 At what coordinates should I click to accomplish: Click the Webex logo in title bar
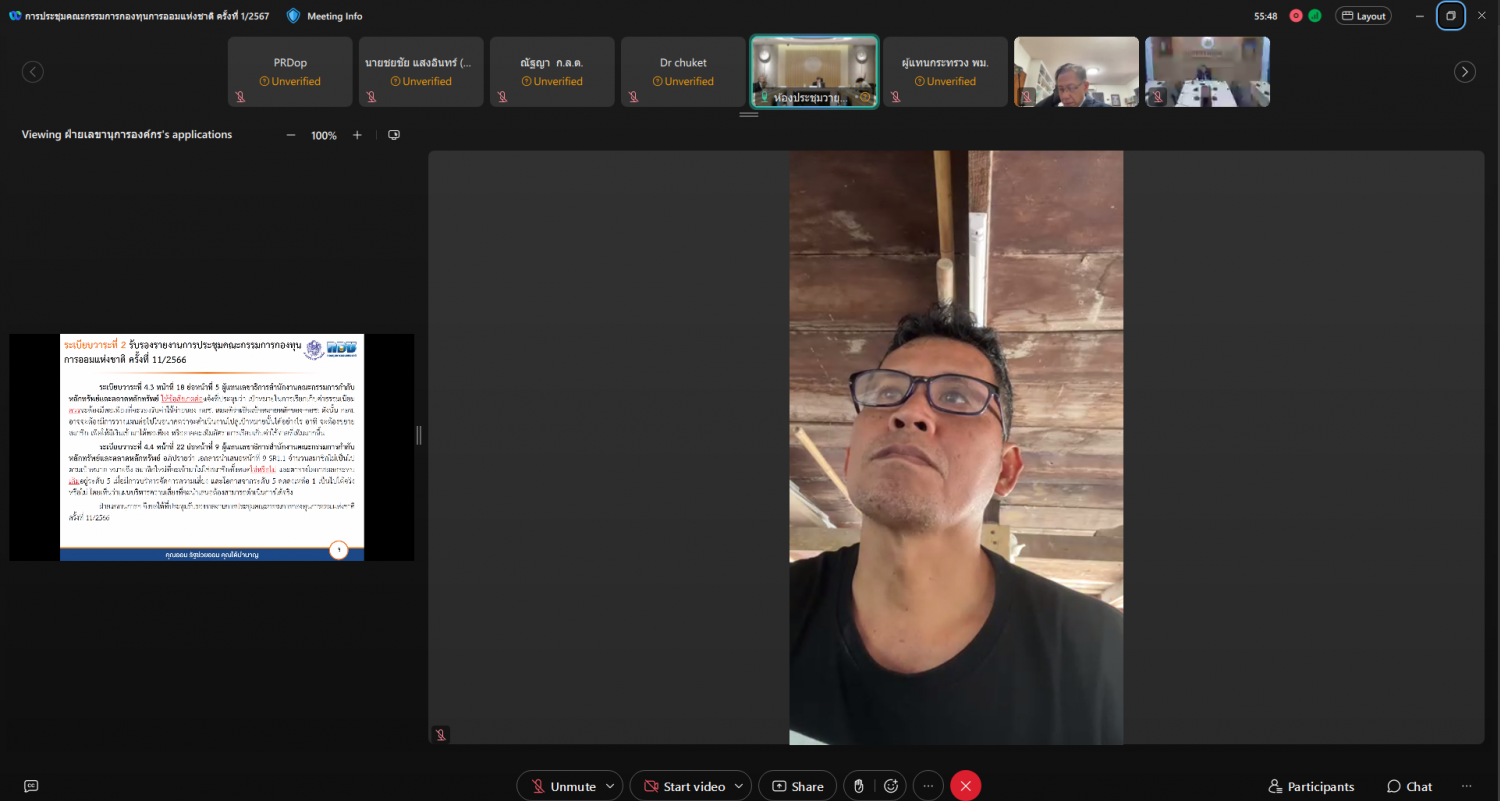(x=15, y=16)
